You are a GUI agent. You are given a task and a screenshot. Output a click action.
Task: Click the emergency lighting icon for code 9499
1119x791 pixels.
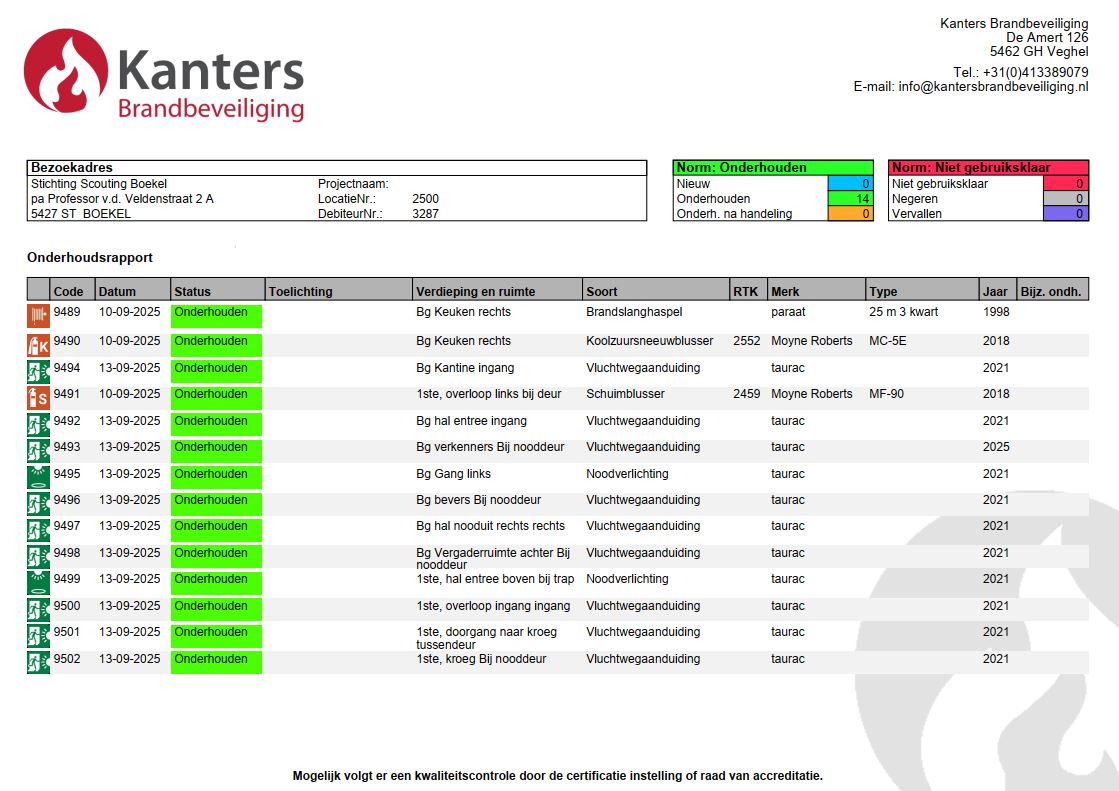click(x=38, y=583)
